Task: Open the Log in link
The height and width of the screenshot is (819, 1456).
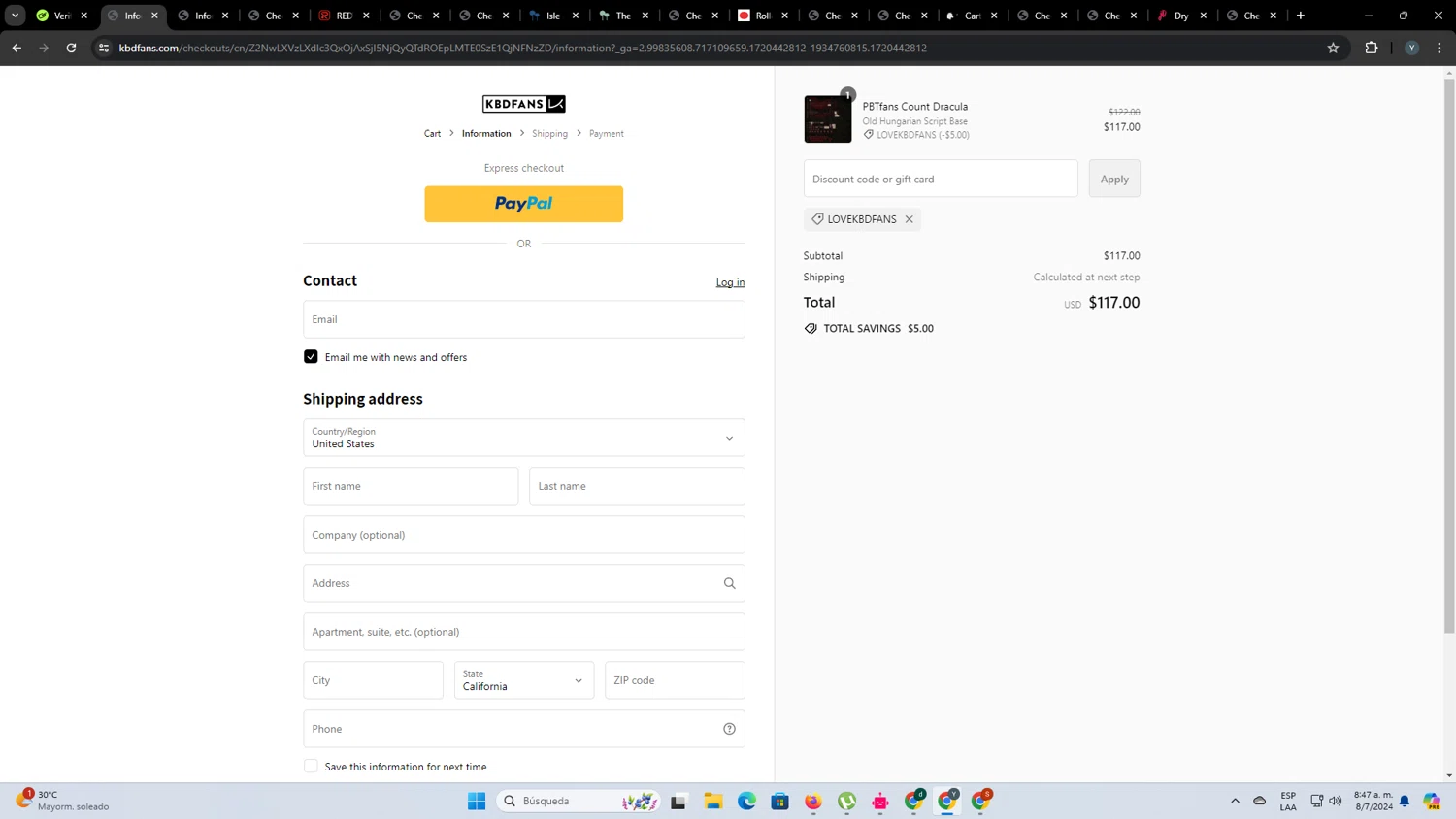Action: 730,282
